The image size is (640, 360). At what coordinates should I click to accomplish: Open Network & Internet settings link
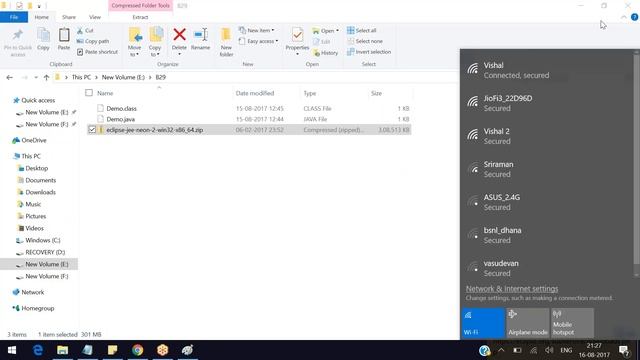click(512, 289)
